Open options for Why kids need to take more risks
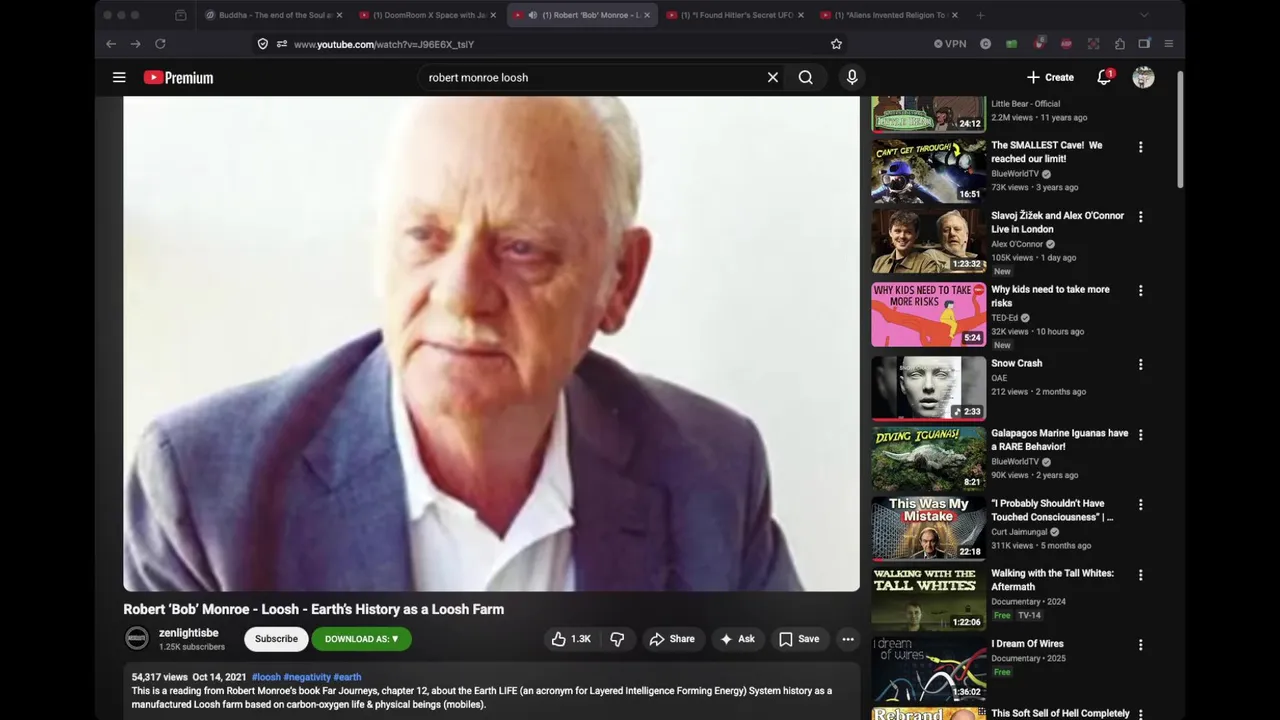The width and height of the screenshot is (1280, 720). [1140, 291]
